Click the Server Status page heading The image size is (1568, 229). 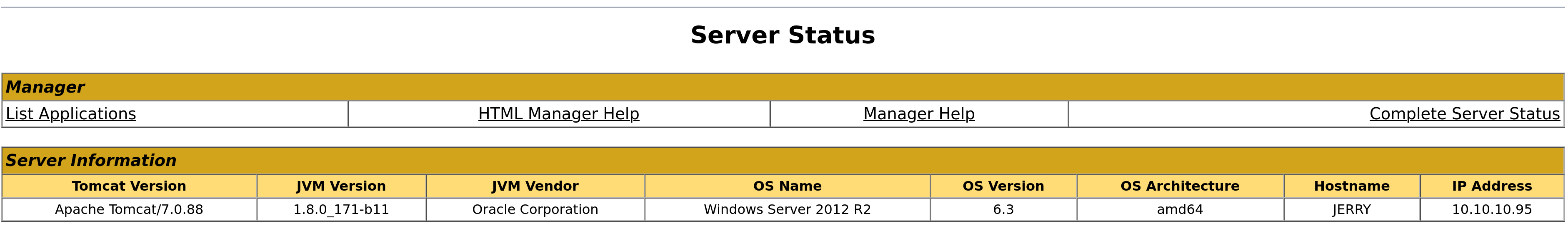pyautogui.click(x=783, y=35)
